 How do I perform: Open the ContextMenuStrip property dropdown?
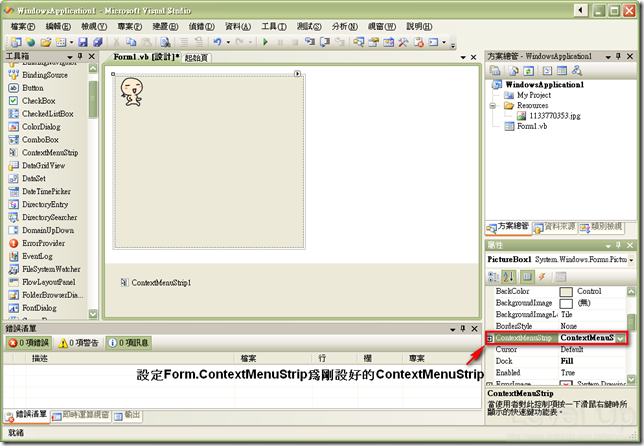tap(621, 338)
